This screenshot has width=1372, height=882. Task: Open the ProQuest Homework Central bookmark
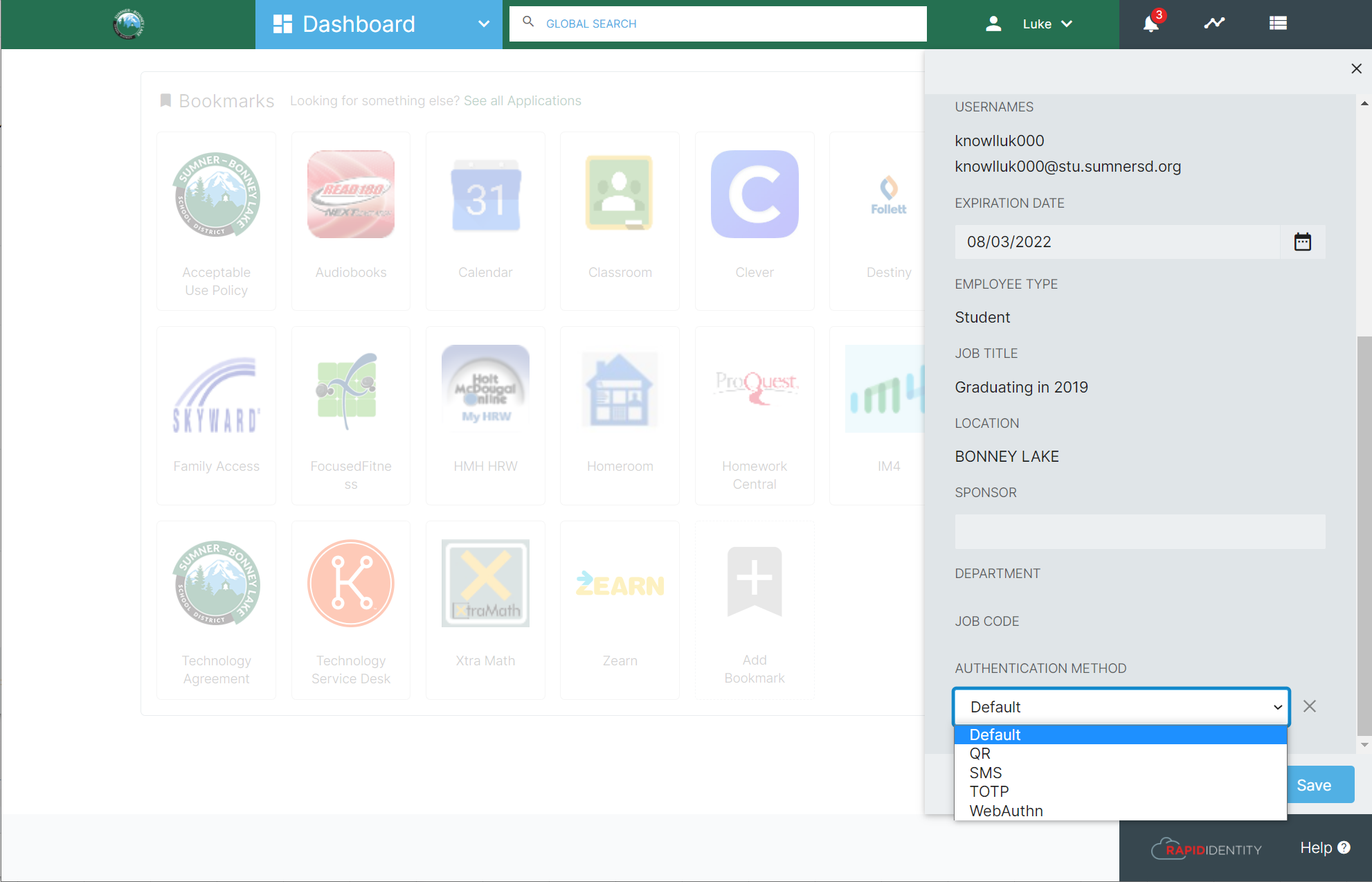[755, 415]
